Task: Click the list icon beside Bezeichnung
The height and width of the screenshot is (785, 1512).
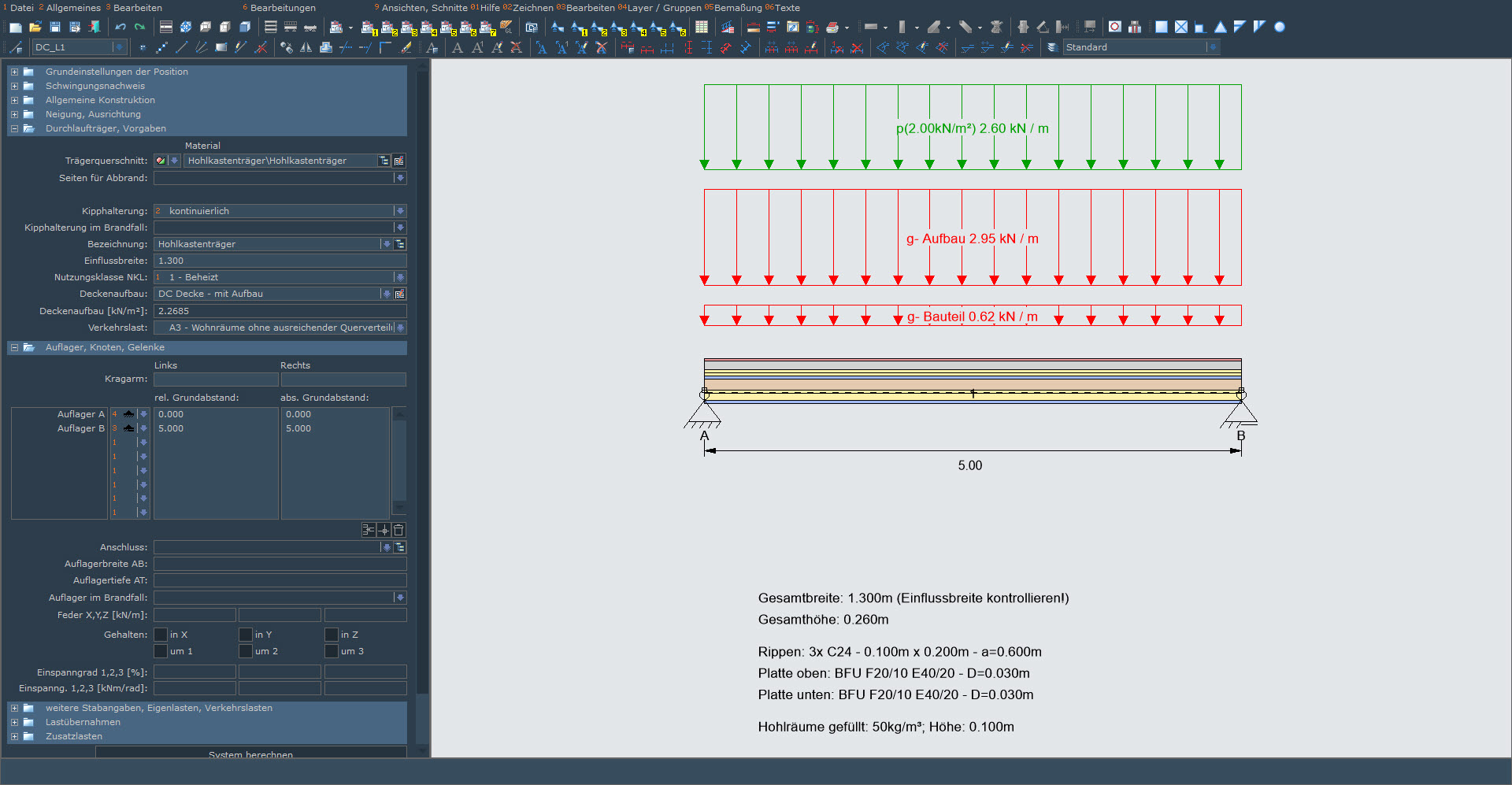Action: coord(399,244)
